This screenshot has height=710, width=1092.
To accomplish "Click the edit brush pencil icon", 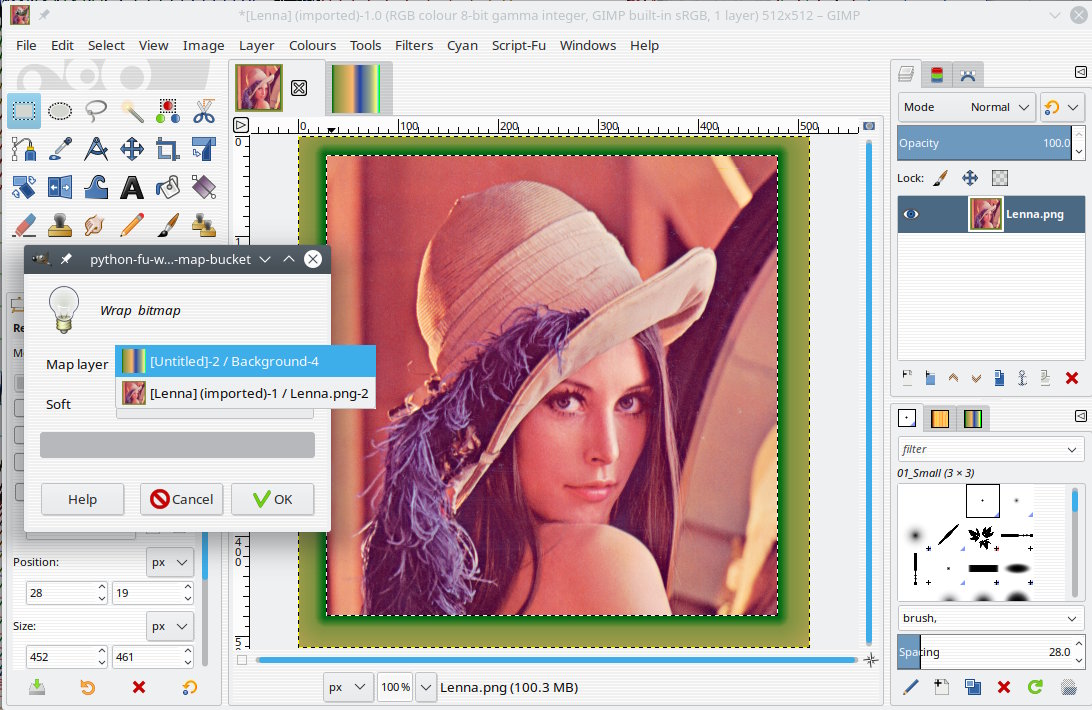I will (910, 687).
